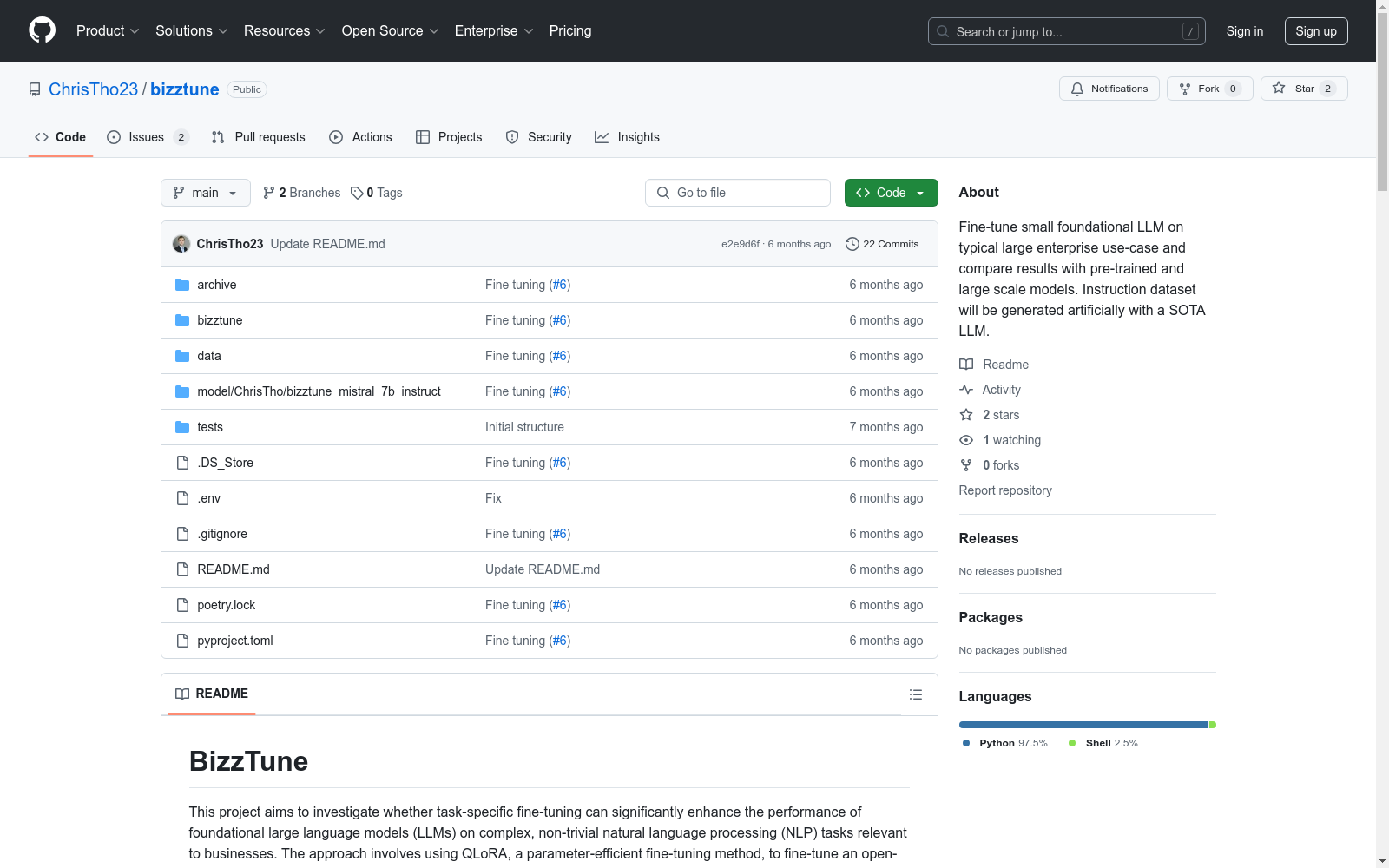Click the Python language bar segment

click(x=1083, y=725)
